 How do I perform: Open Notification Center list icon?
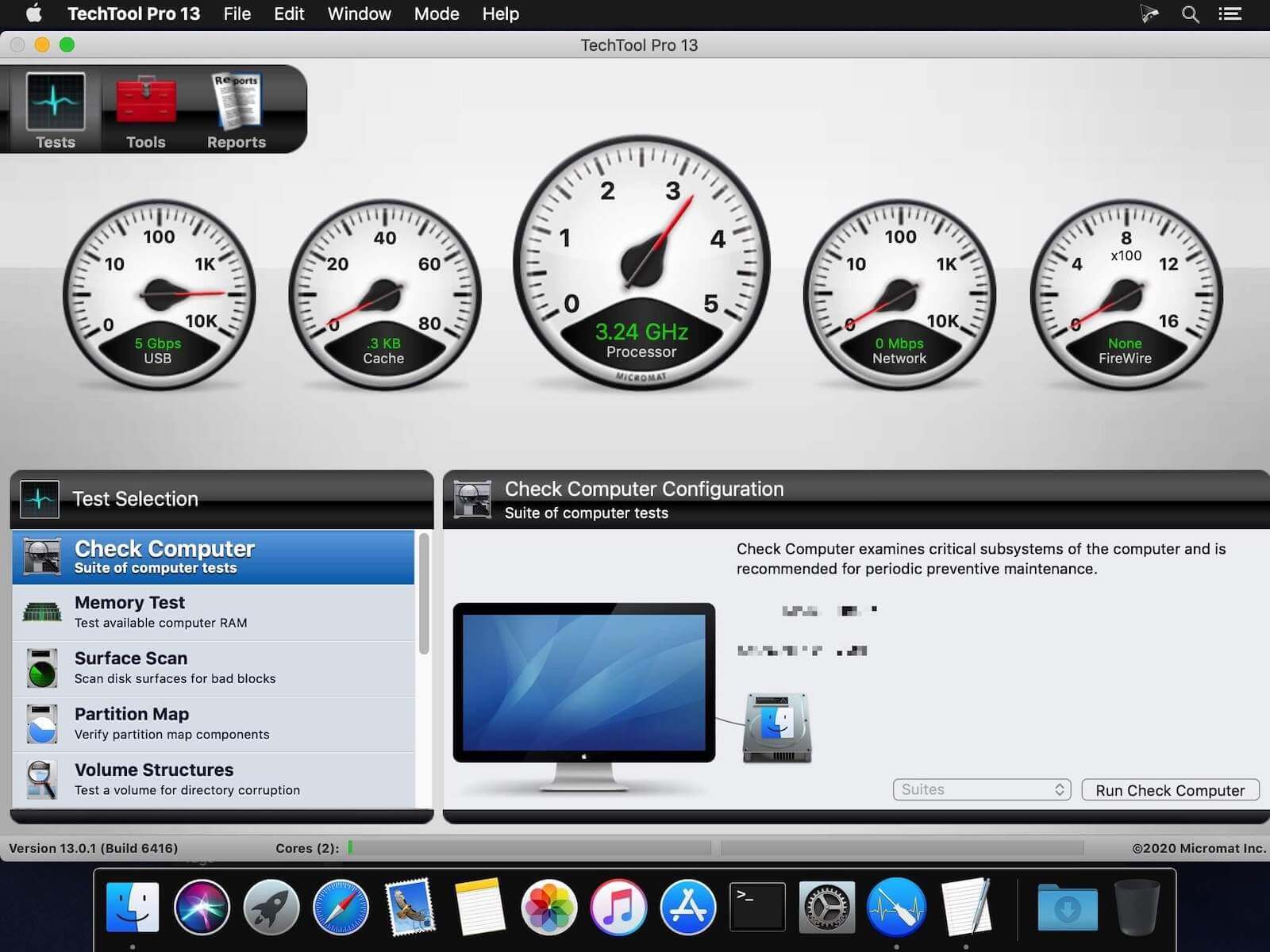pyautogui.click(x=1230, y=14)
